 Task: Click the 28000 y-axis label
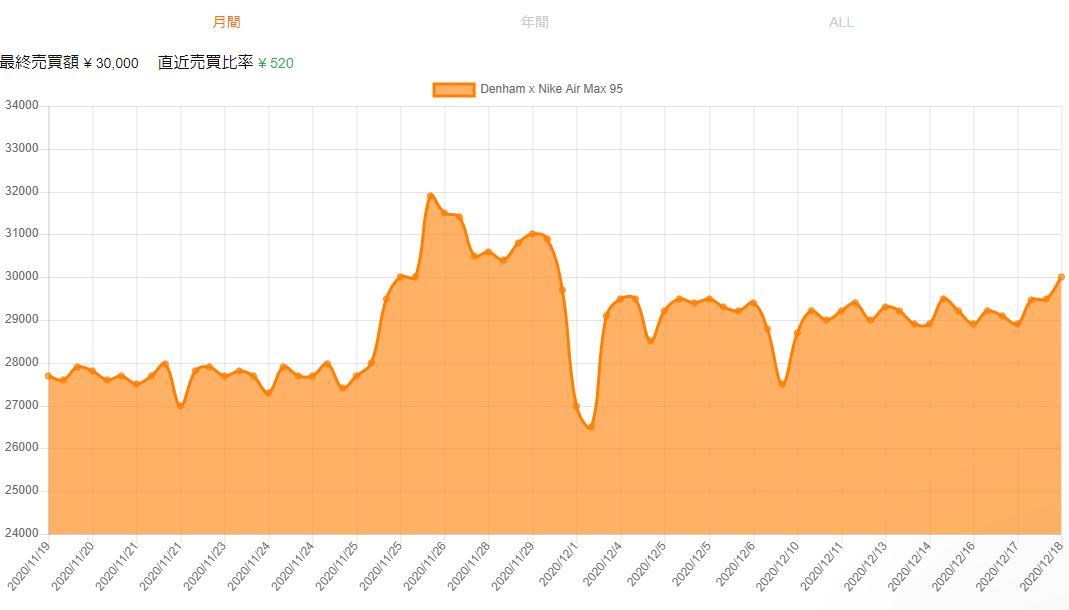coord(22,362)
